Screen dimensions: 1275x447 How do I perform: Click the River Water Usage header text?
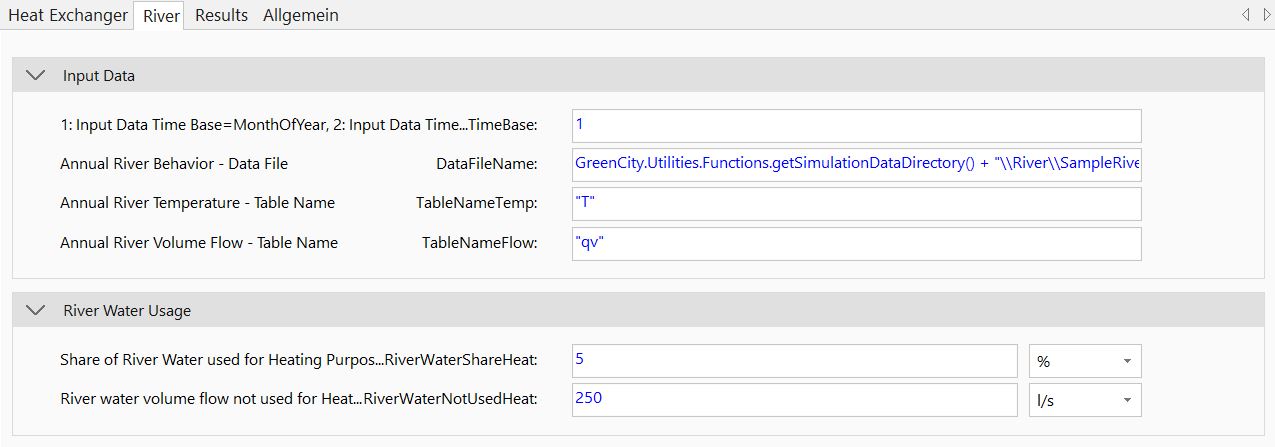tap(127, 310)
